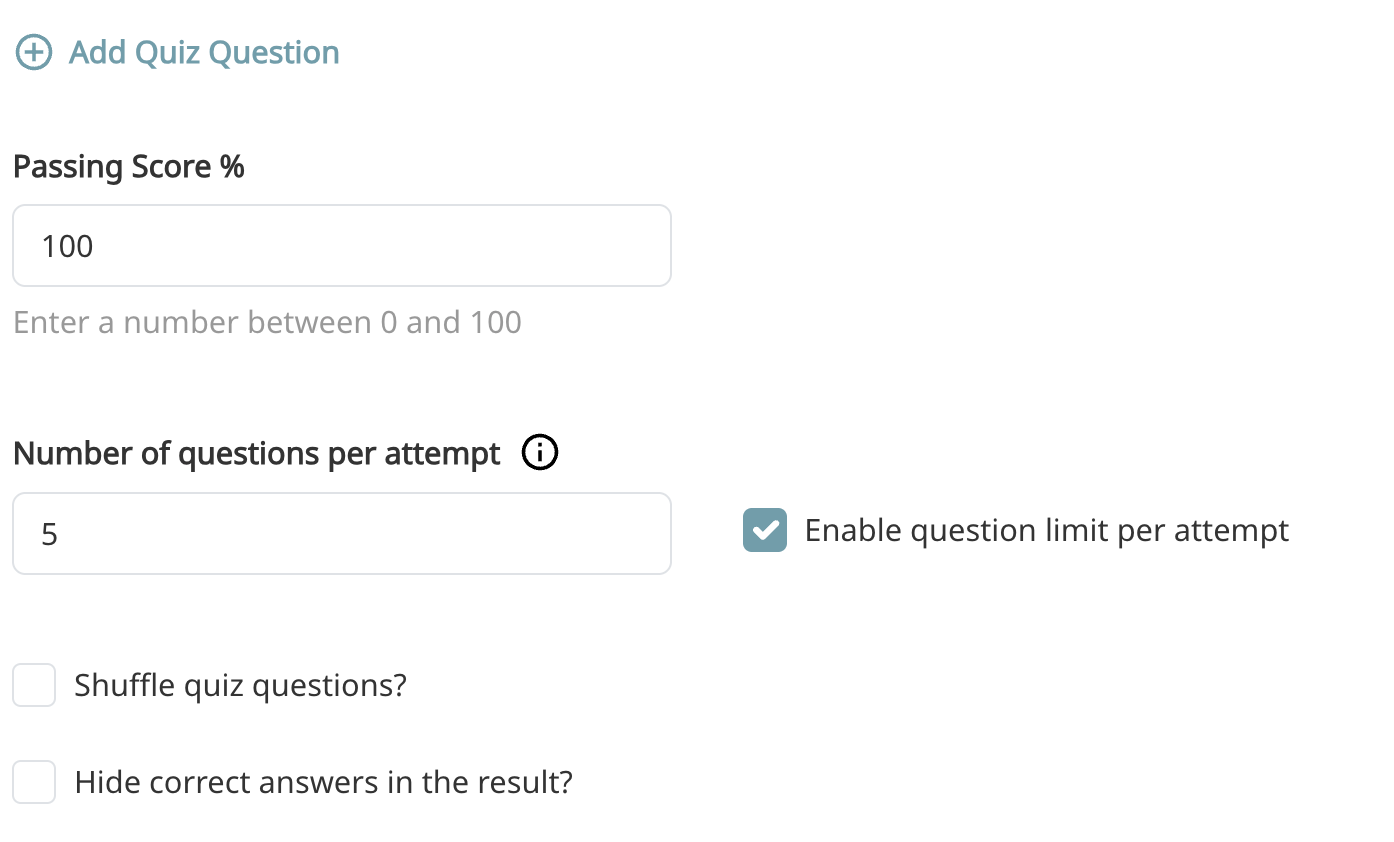Click the white checkmark in the teal checkbox
This screenshot has width=1394, height=842.
click(765, 530)
